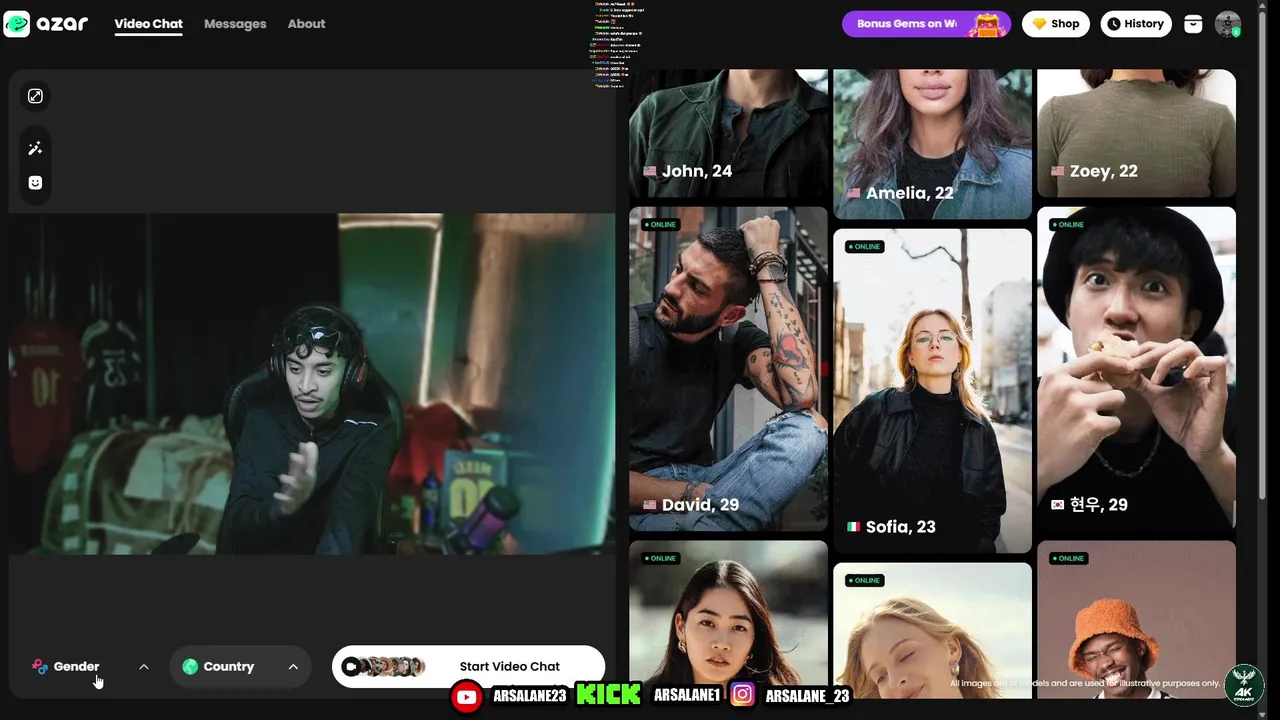Open the gem Shop
Screen dimensions: 1280x720
1055,24
